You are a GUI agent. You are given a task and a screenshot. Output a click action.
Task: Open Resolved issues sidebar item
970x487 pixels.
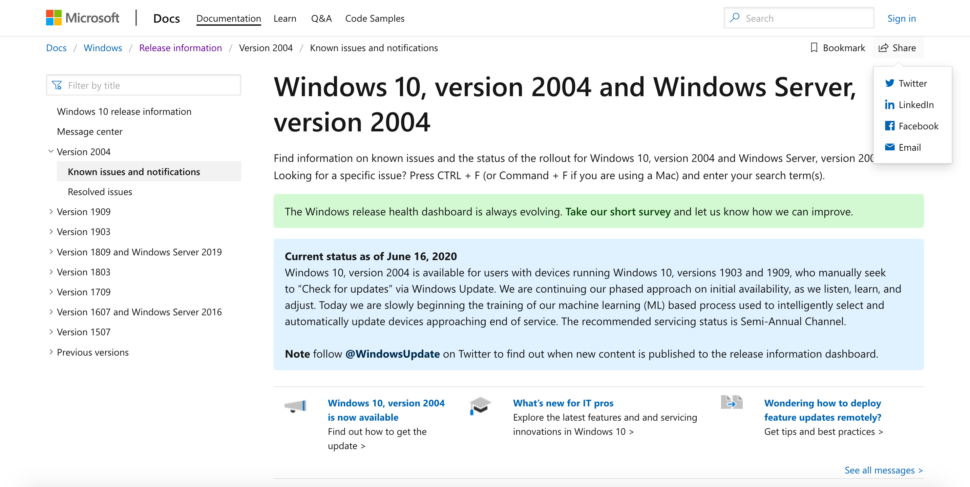click(x=100, y=192)
